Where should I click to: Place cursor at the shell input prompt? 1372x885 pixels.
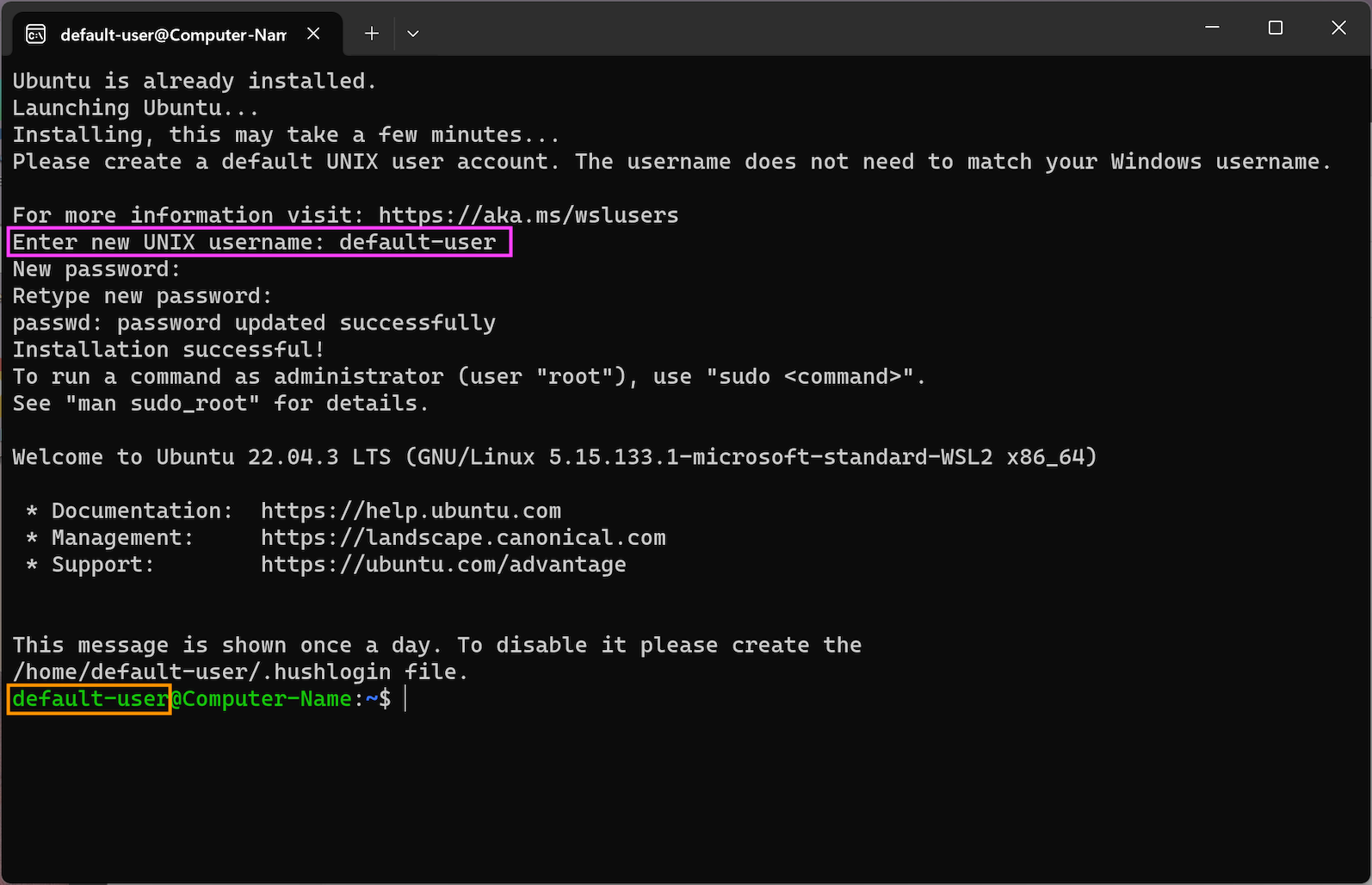pyautogui.click(x=405, y=698)
